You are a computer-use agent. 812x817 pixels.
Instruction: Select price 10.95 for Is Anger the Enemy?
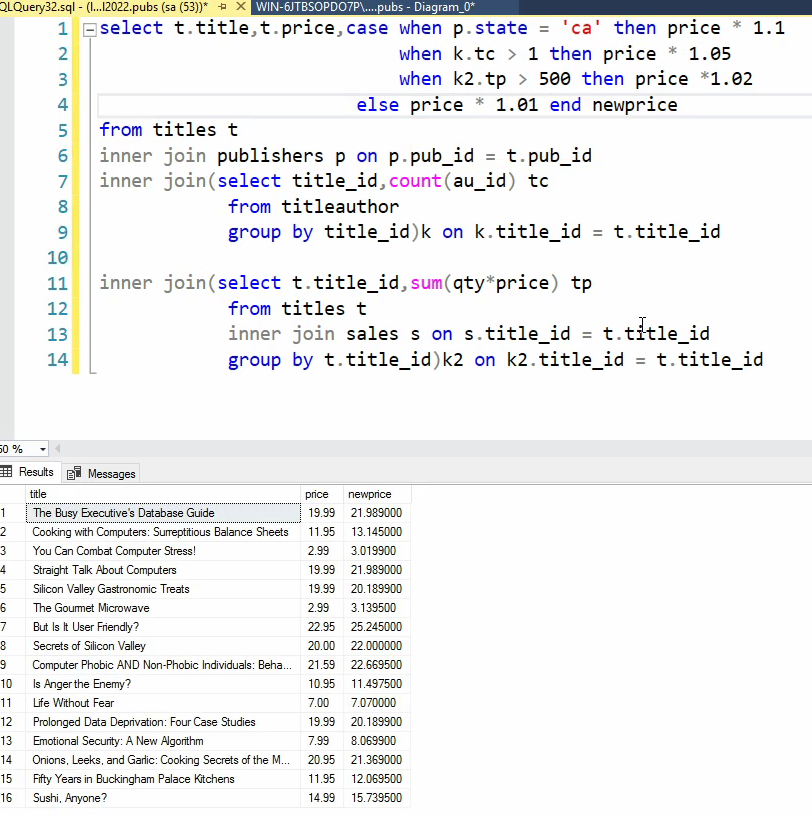(322, 684)
